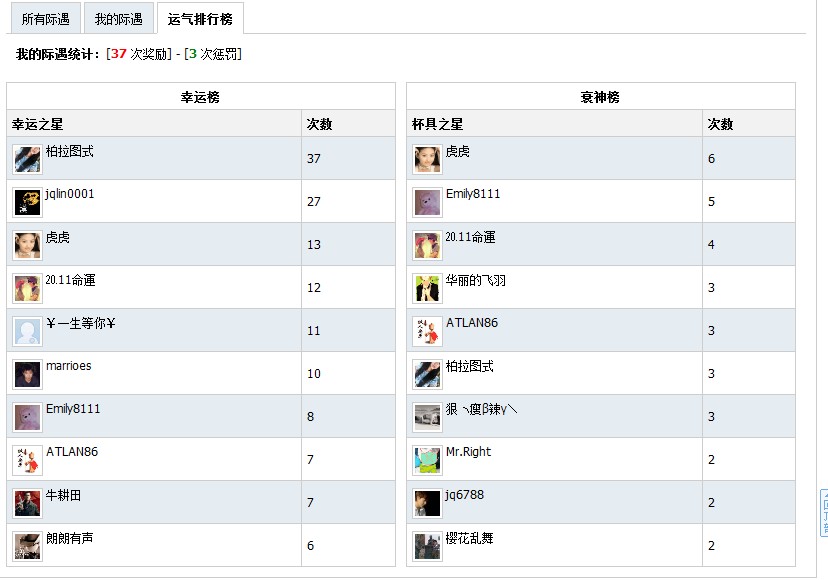Open the 3 次惩罚 link
The width and height of the screenshot is (828, 580).
[x=214, y=54]
